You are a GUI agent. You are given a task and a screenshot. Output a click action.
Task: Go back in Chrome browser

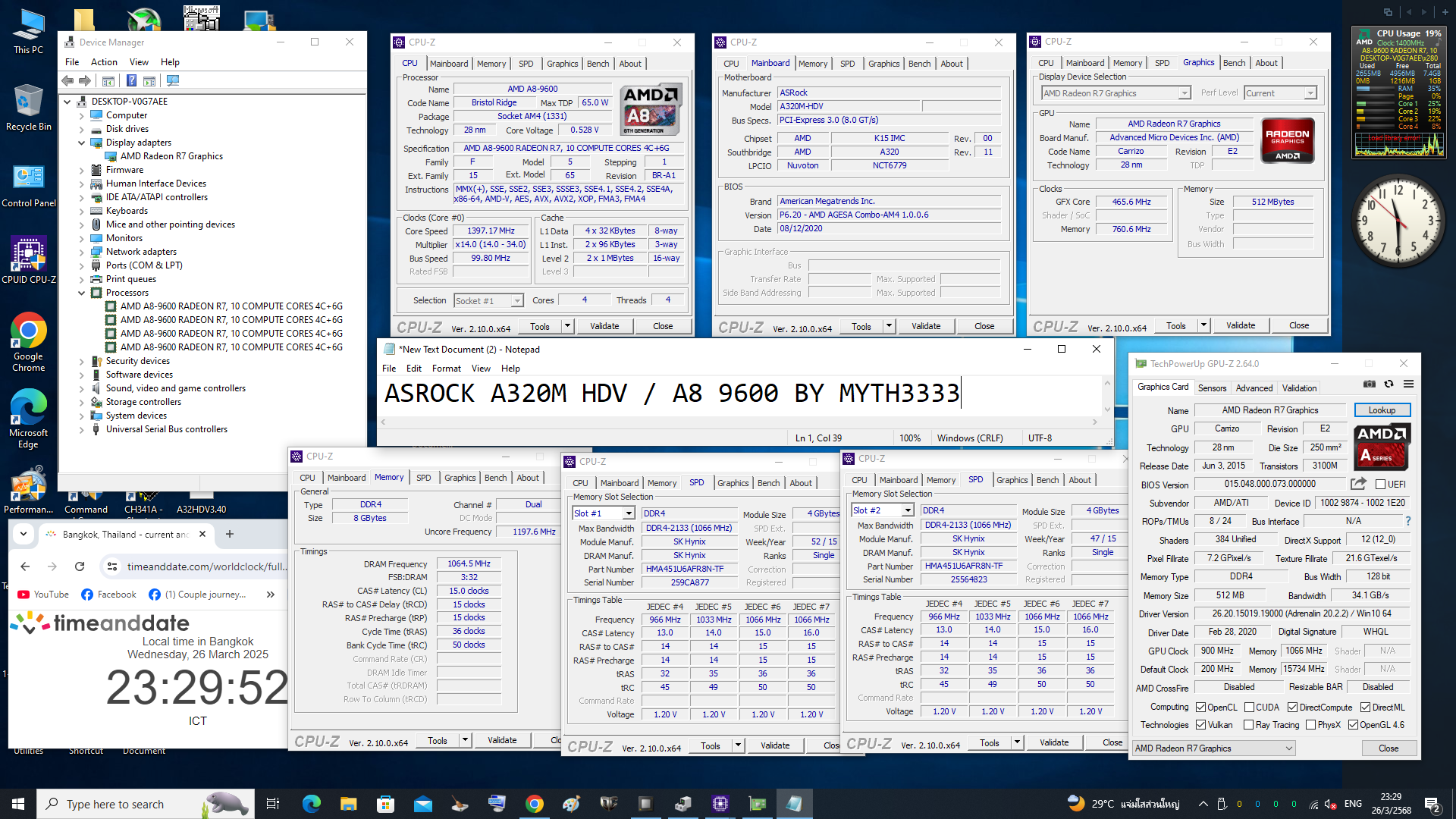[x=25, y=566]
